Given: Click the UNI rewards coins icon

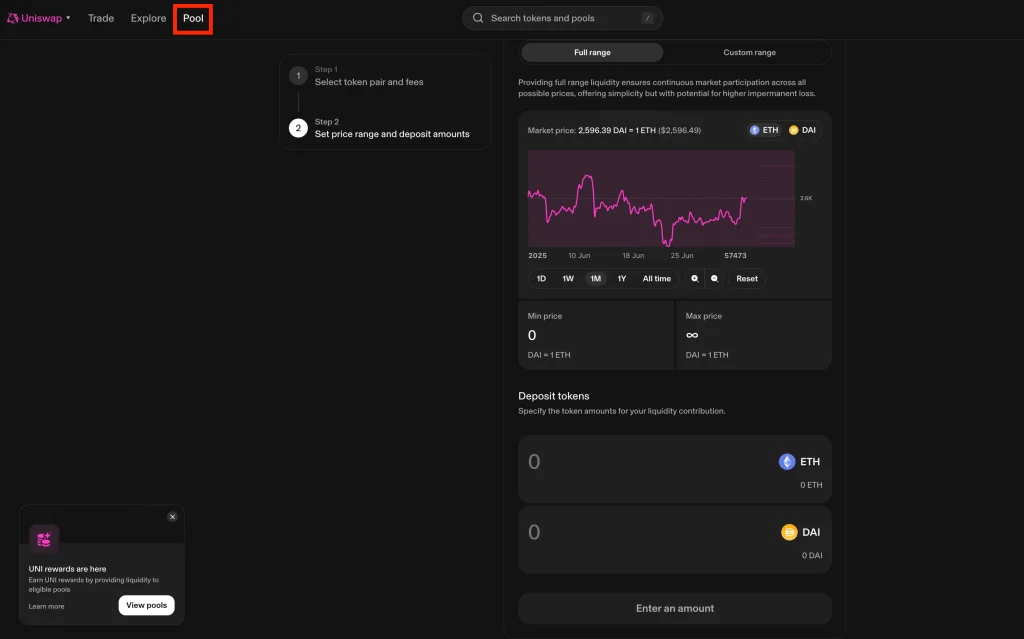Looking at the screenshot, I should (44, 539).
